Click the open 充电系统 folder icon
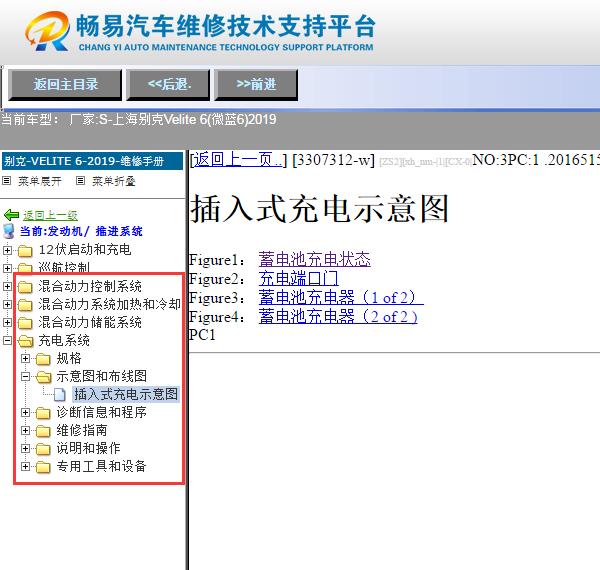Screen dimensions: 600x570 pos(26,340)
